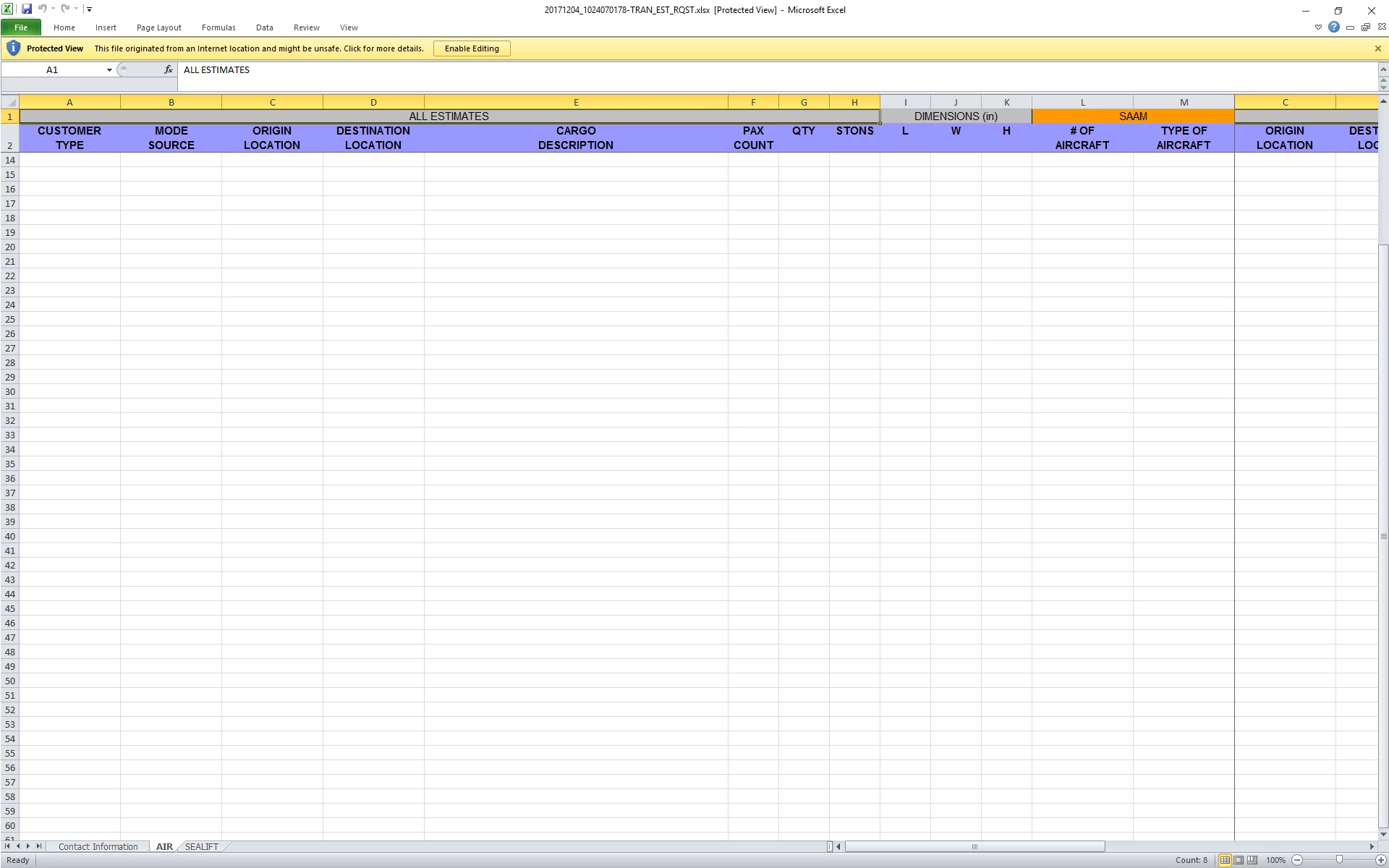Open the Excel Help question mark icon

click(x=1333, y=27)
